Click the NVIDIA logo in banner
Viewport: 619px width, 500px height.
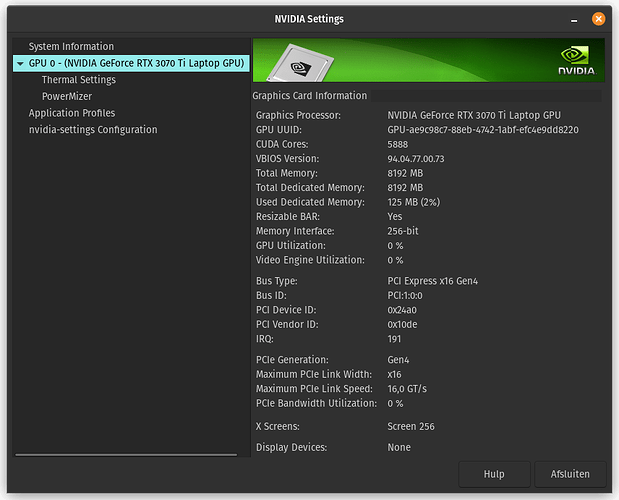point(577,60)
